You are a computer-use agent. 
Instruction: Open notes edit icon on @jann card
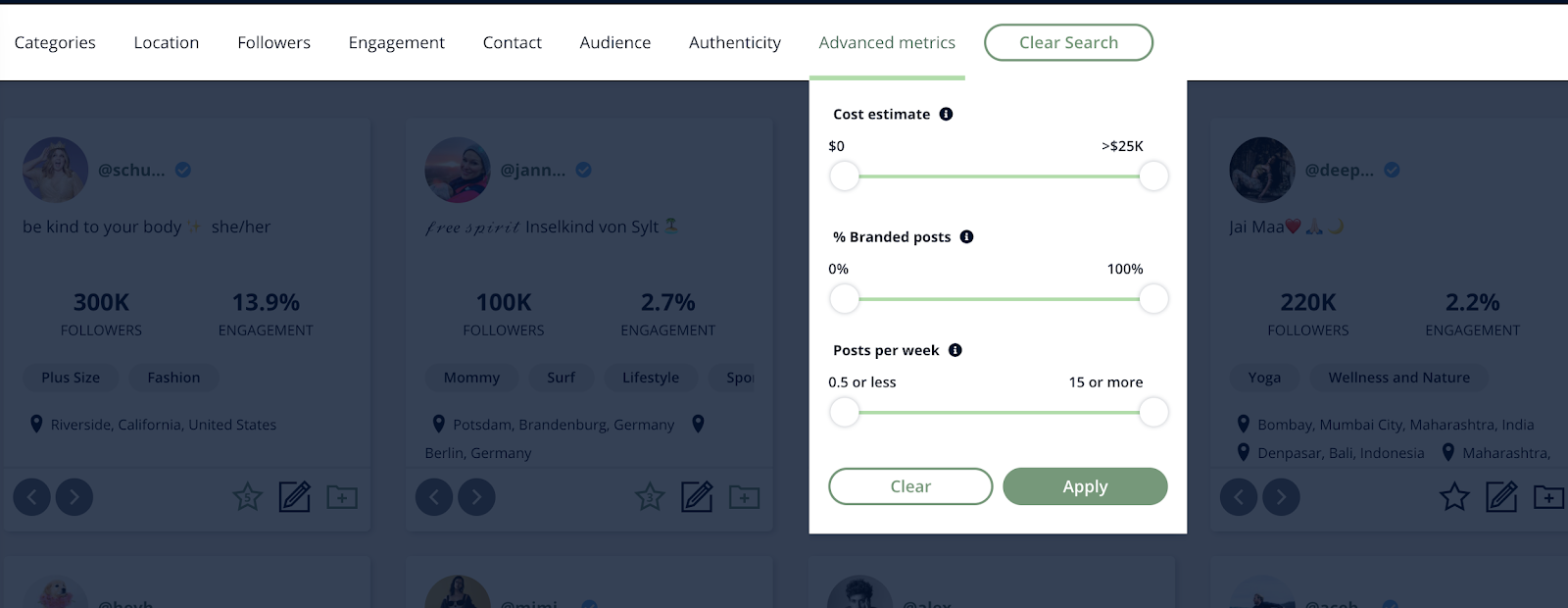[697, 497]
